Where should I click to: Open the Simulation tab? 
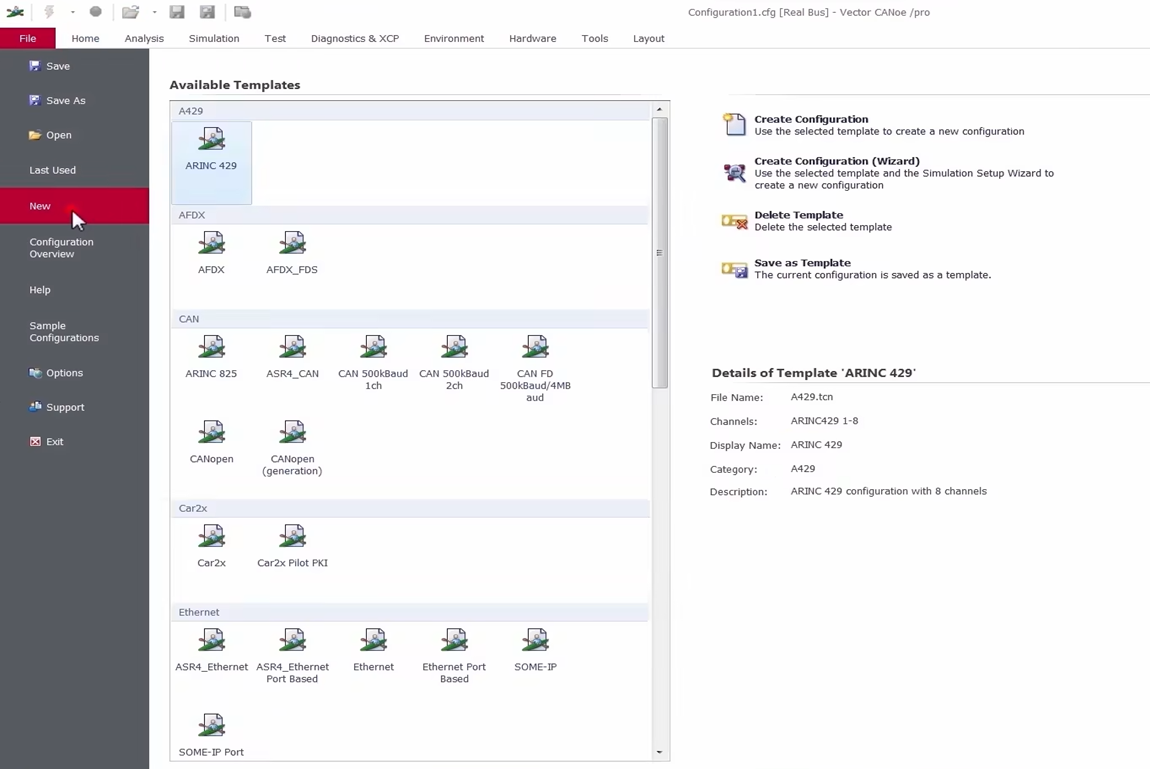pyautogui.click(x=213, y=38)
